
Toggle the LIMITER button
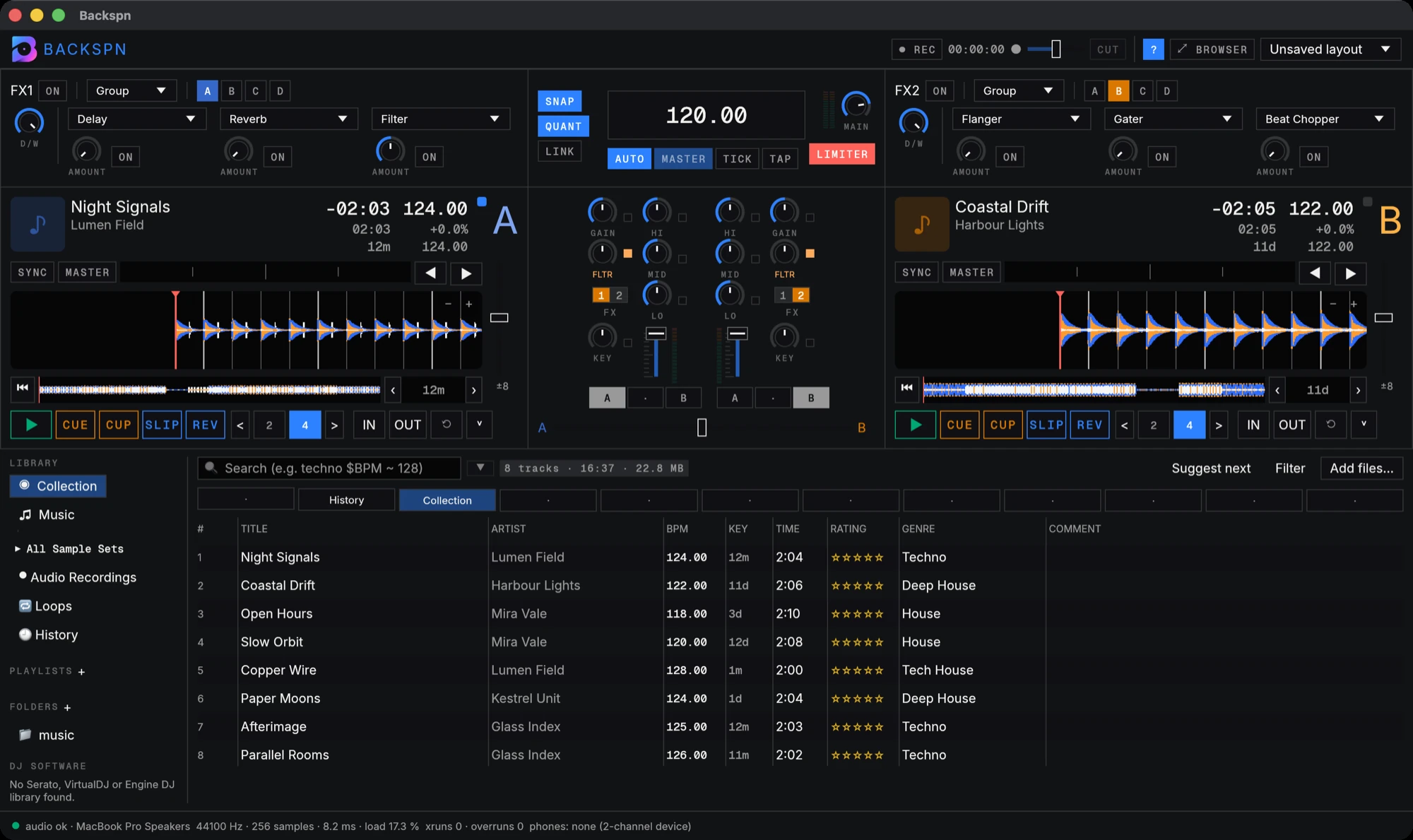(842, 154)
